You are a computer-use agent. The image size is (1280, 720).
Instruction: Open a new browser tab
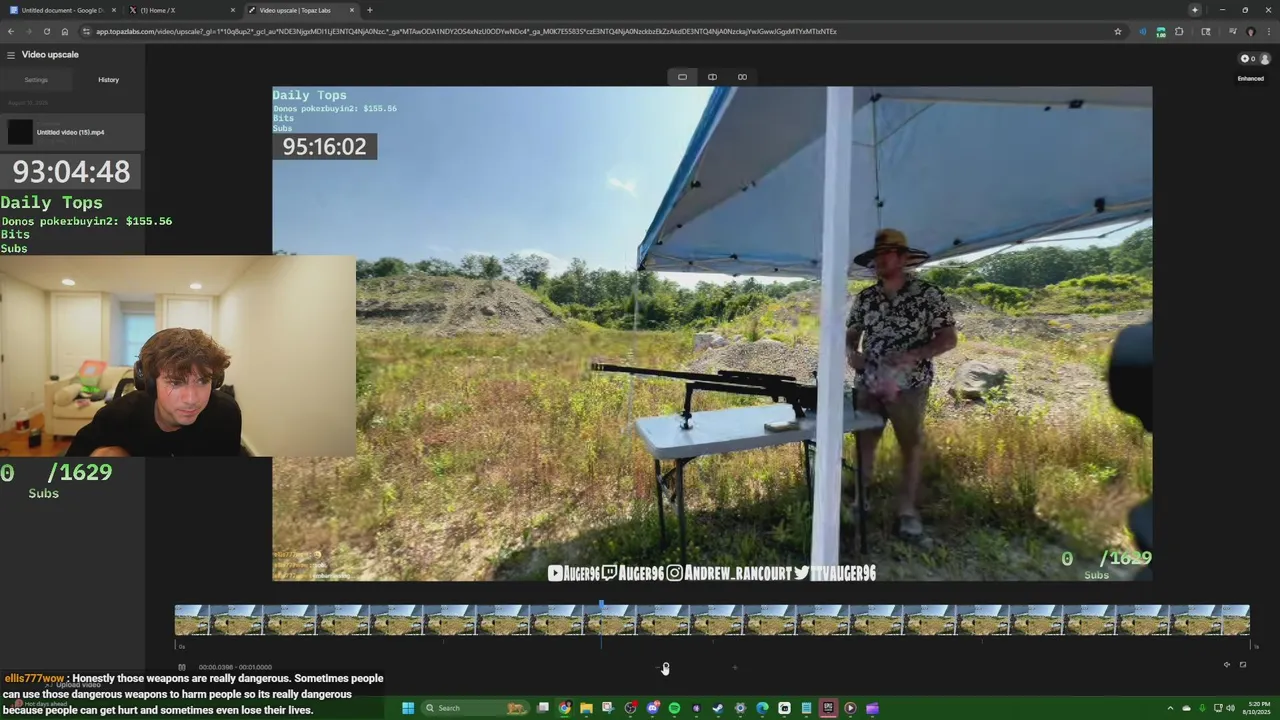click(x=370, y=10)
